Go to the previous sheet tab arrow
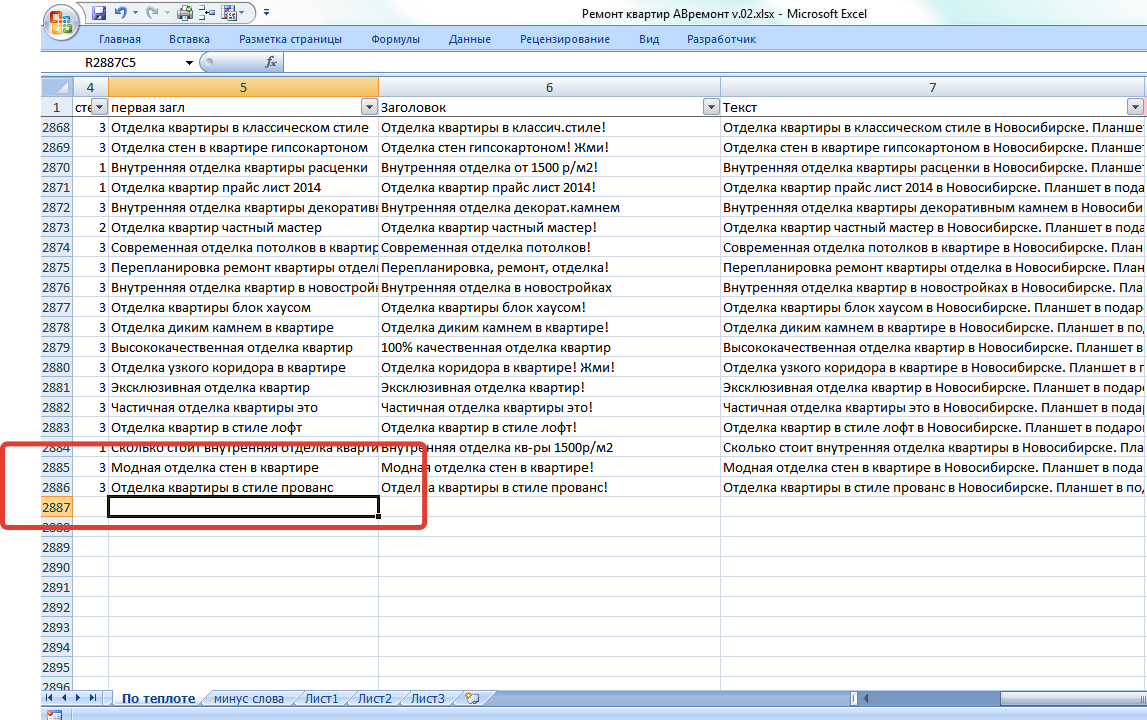 point(64,698)
